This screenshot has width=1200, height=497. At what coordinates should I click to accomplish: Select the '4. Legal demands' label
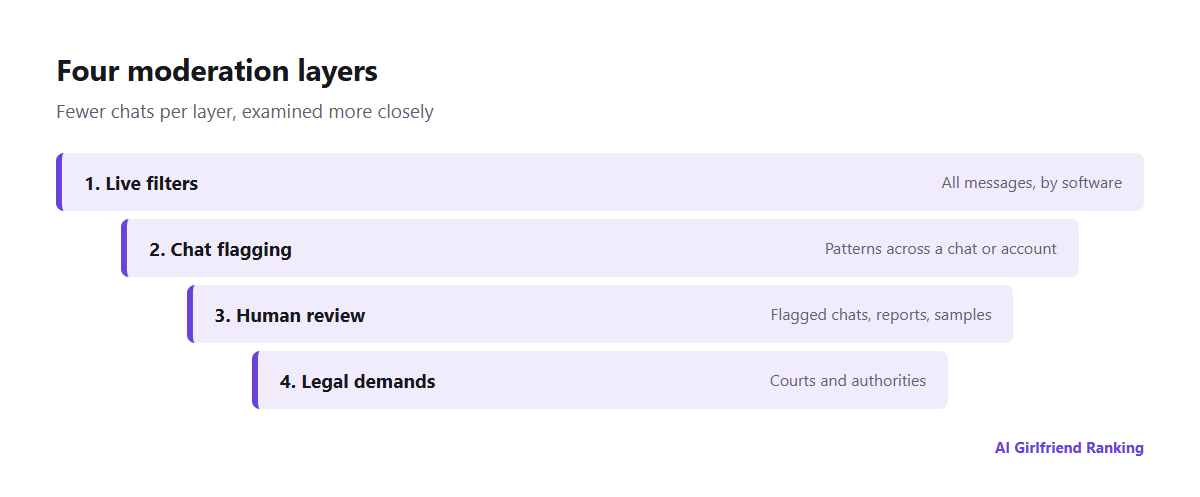(x=358, y=382)
